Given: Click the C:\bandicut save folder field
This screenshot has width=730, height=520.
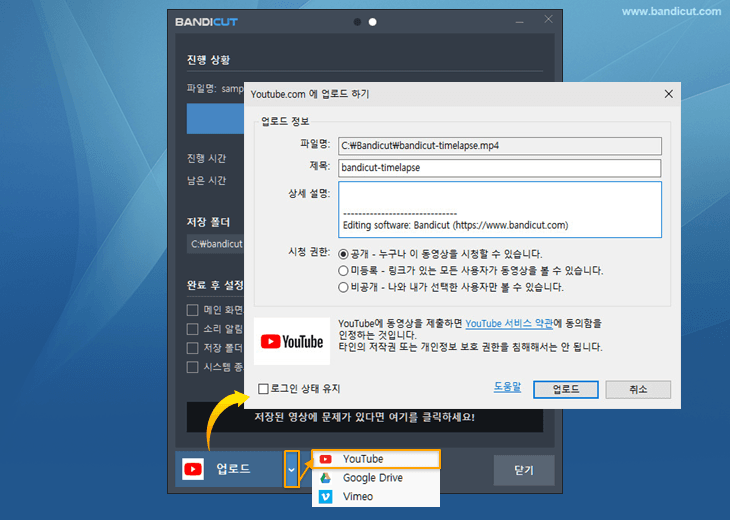Looking at the screenshot, I should pos(216,244).
